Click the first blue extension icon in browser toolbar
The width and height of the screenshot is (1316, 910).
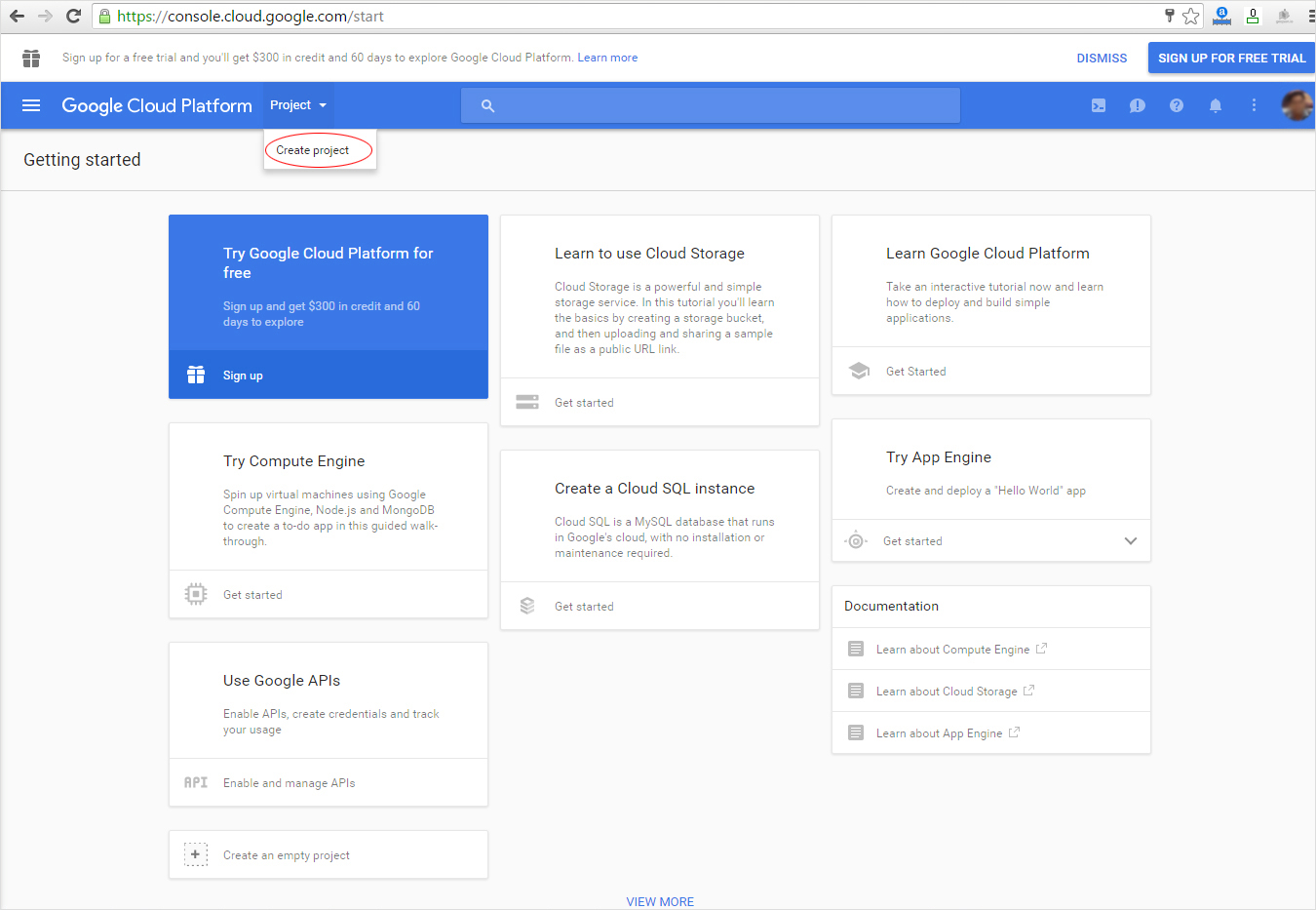[1221, 16]
